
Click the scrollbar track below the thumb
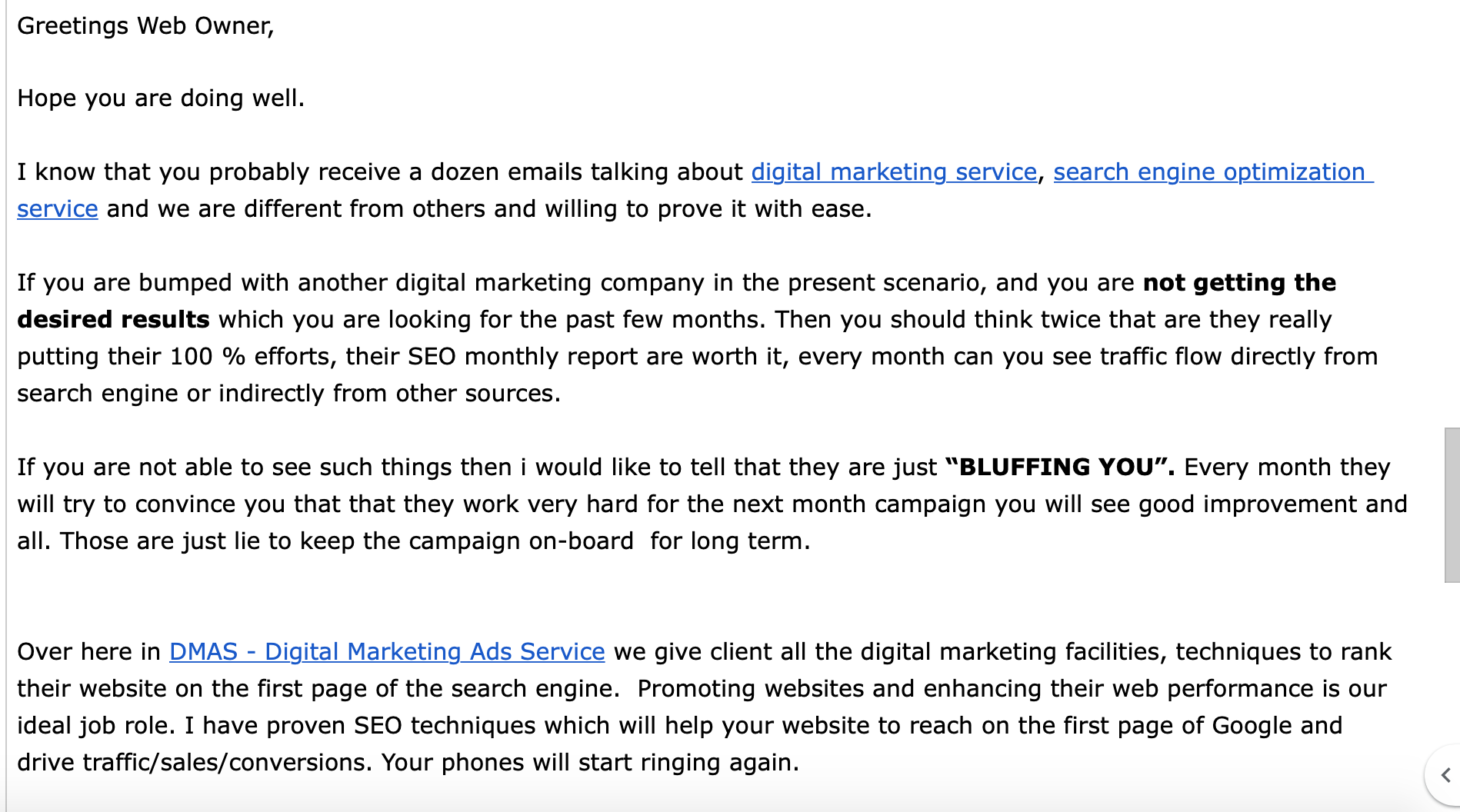pos(1452,661)
